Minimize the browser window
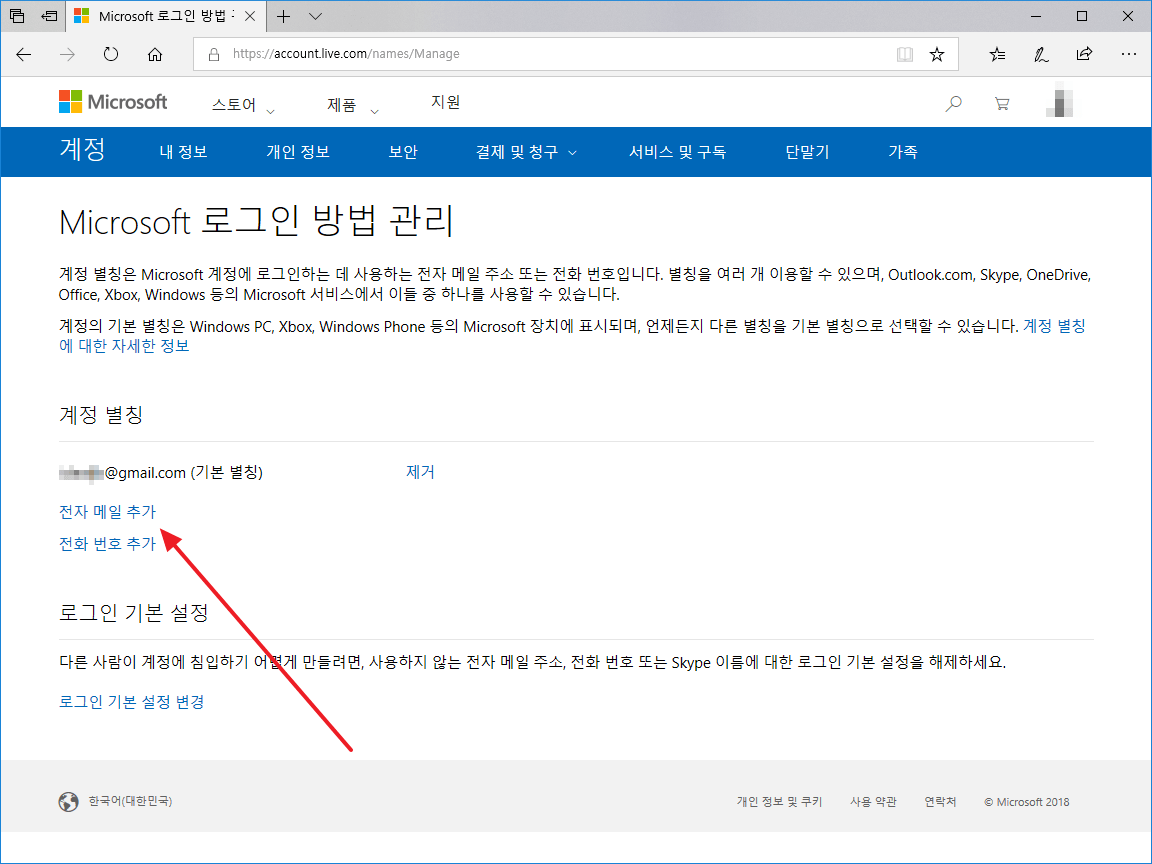 [1036, 16]
